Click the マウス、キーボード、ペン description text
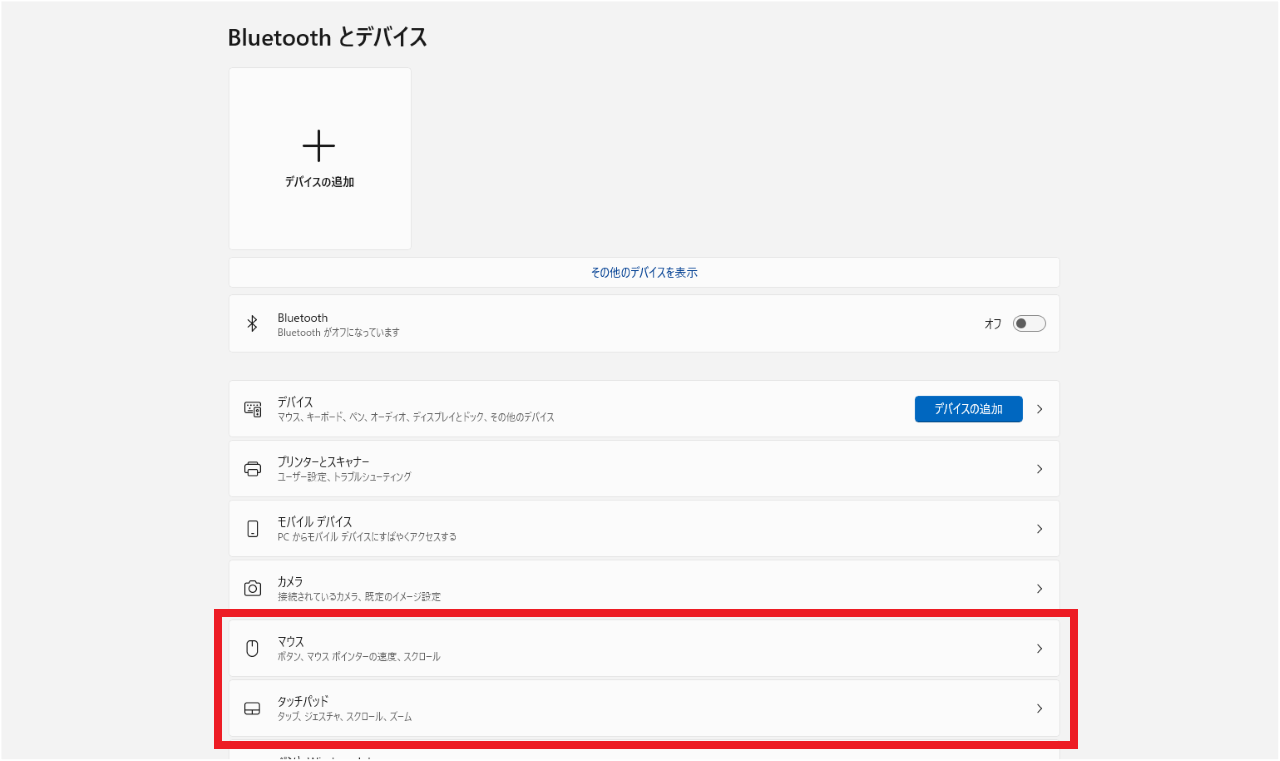 tap(416, 417)
